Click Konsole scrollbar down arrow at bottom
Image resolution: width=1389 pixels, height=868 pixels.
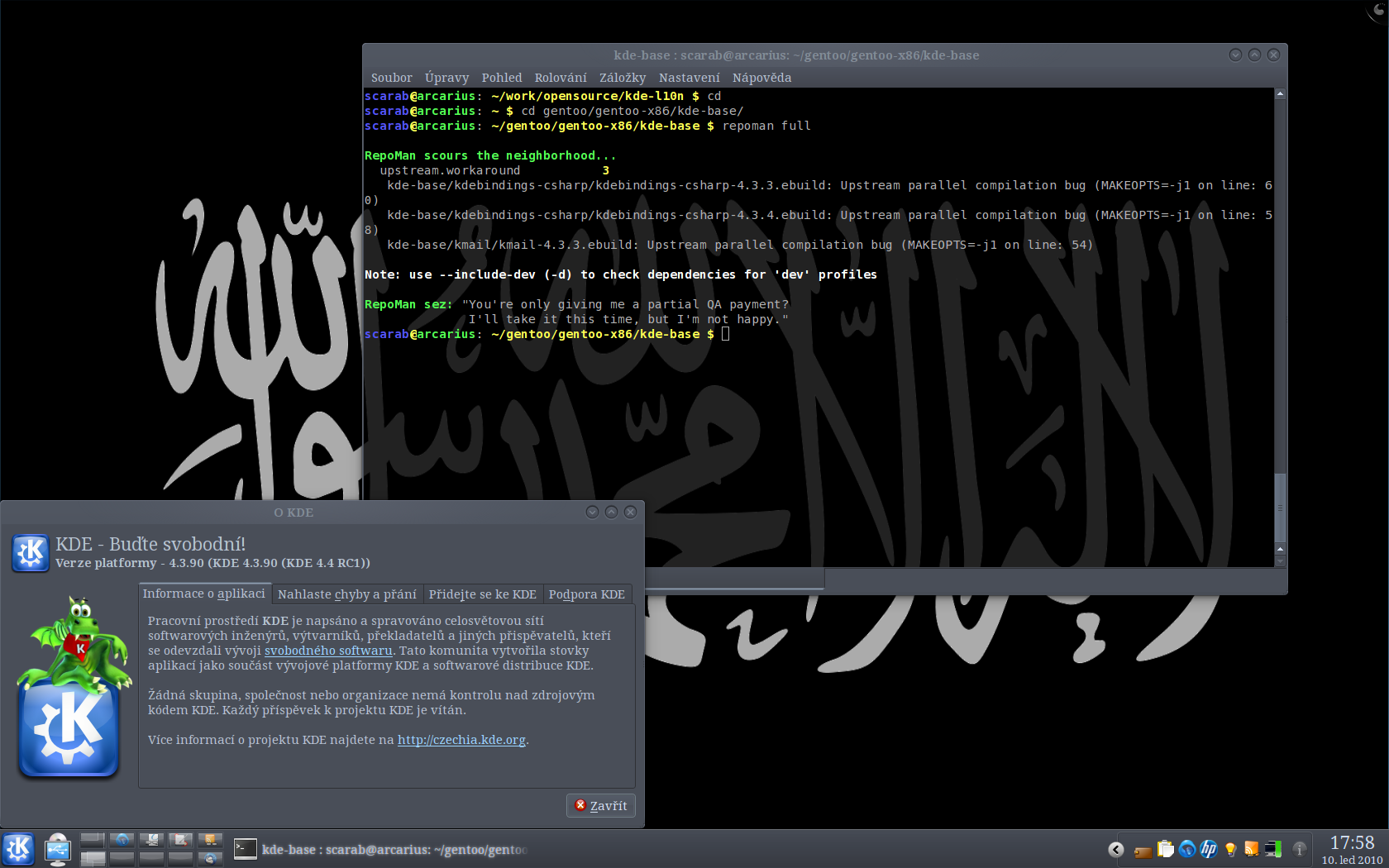[1280, 561]
